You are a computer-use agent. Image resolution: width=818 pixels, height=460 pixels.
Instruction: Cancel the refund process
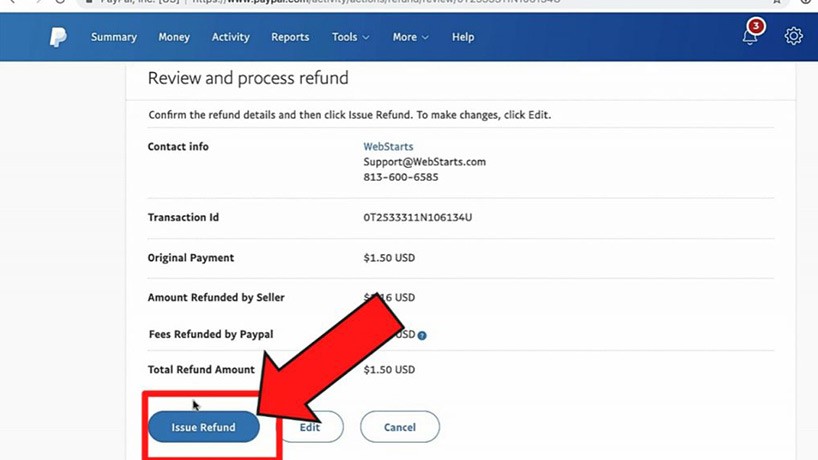tap(400, 427)
